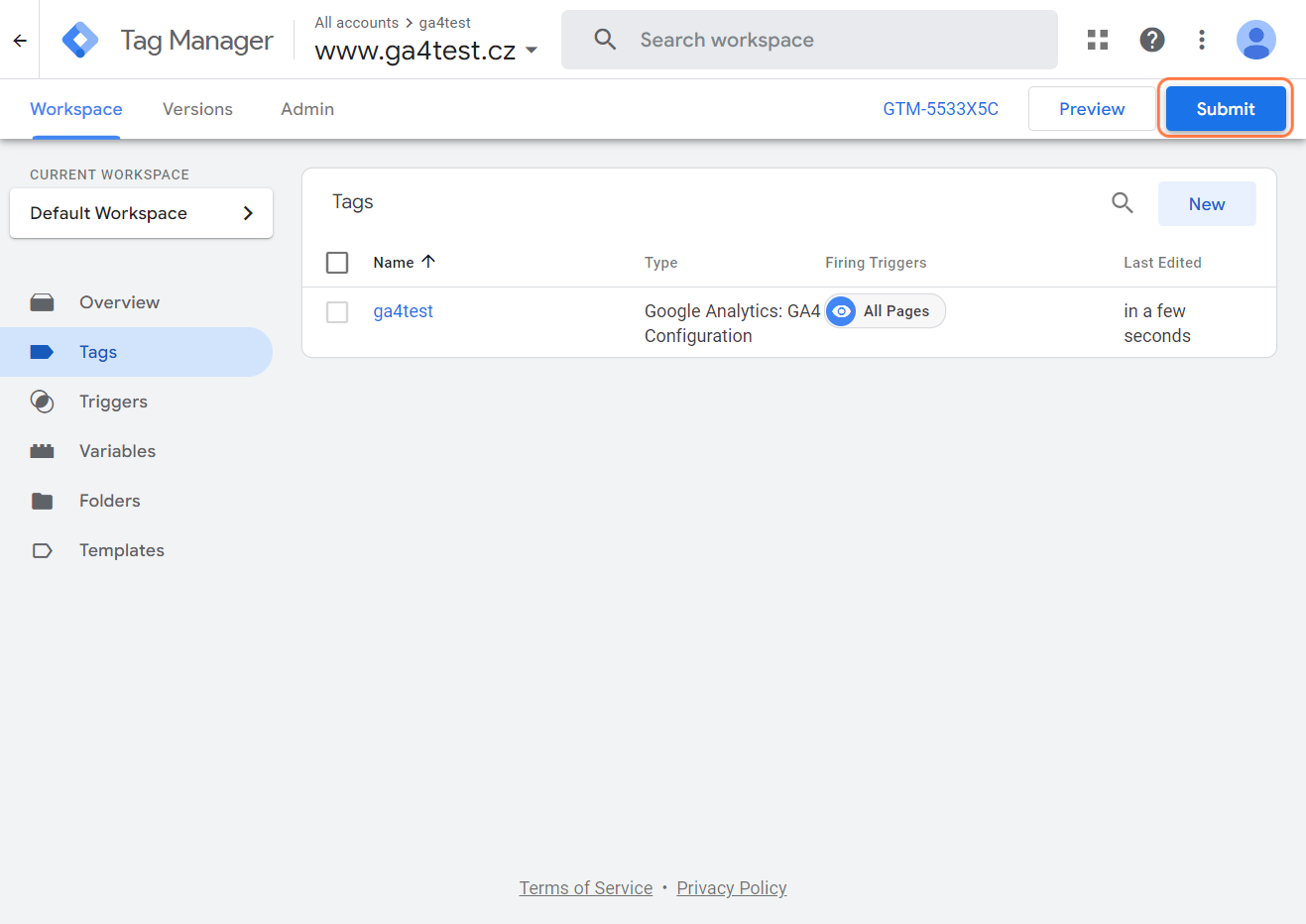
Task: Open the user account avatar
Action: point(1255,40)
